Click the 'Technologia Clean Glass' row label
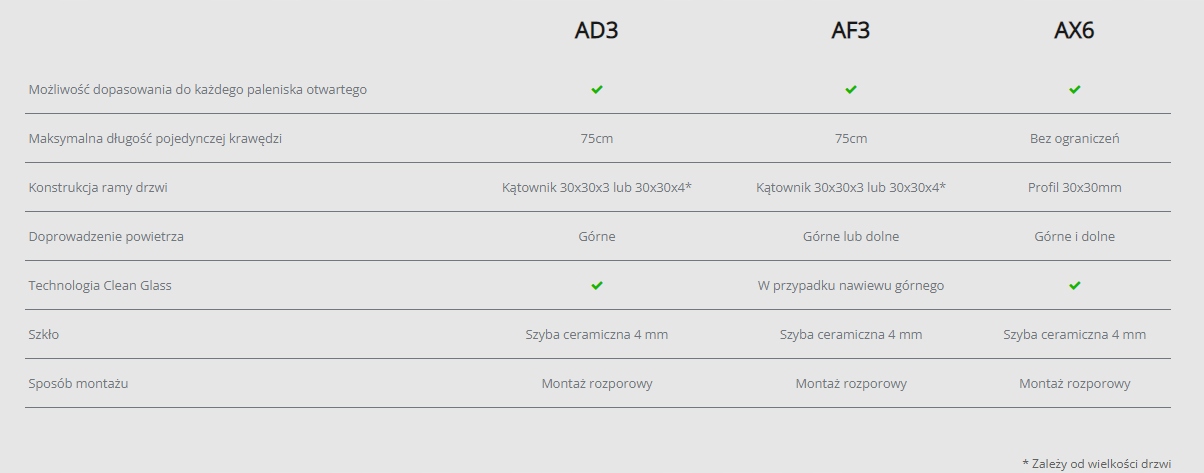The height and width of the screenshot is (473, 1204). point(100,285)
